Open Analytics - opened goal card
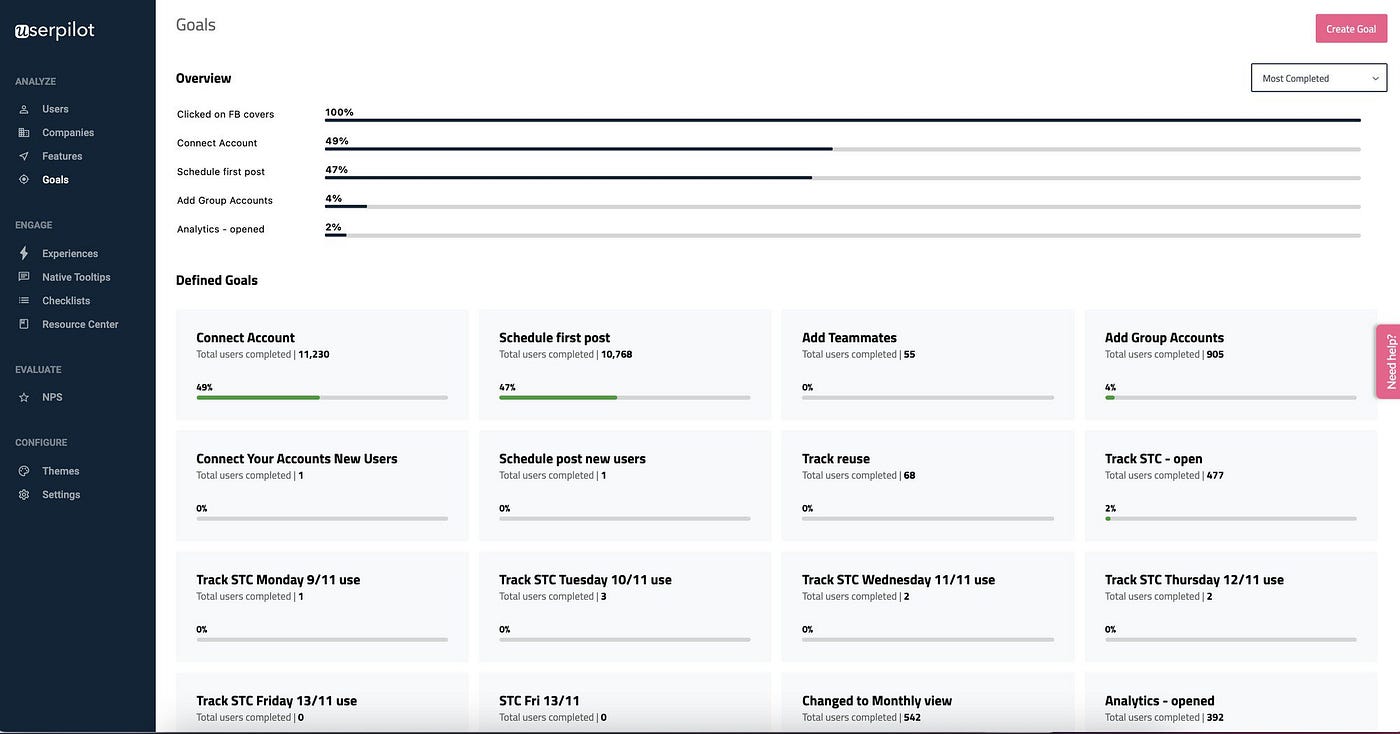 coord(1231,703)
